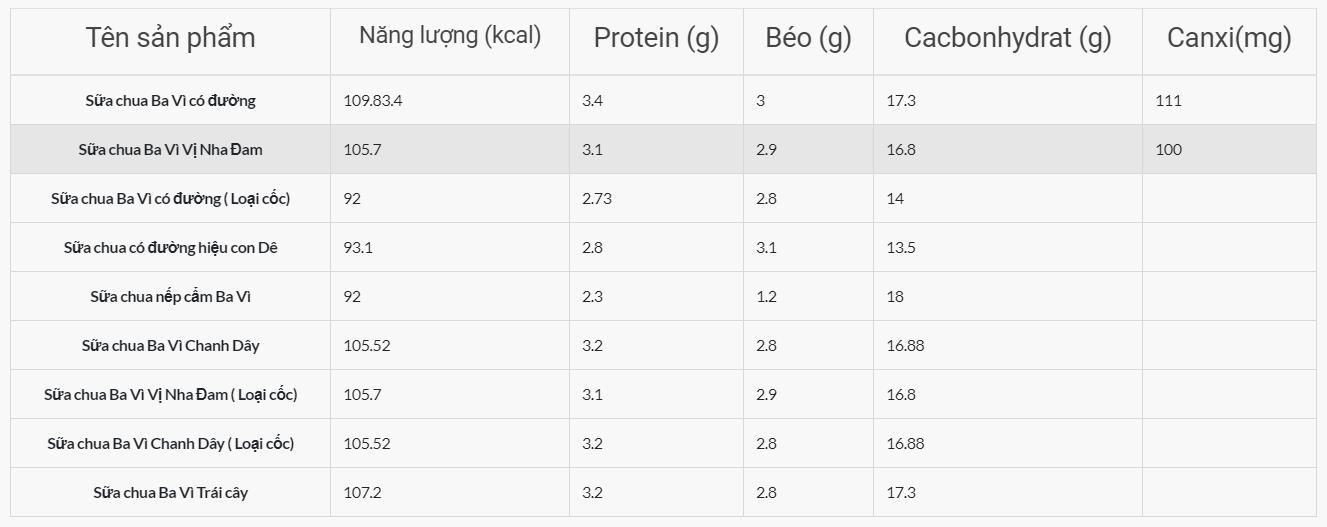
Task: Click the 'Béo (g)' column header
Action: pos(808,38)
